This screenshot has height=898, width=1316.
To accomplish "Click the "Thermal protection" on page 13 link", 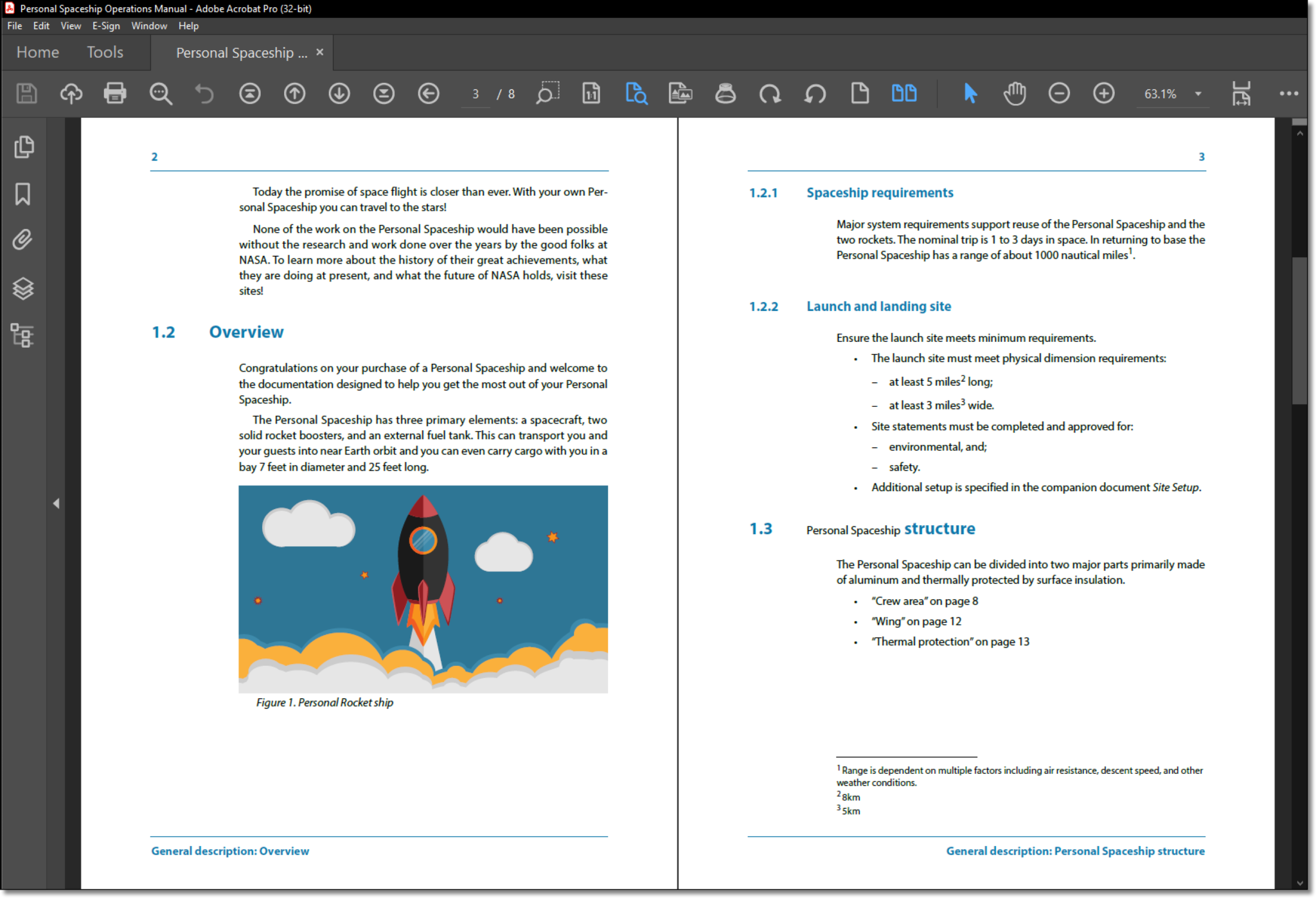I will coord(950,641).
